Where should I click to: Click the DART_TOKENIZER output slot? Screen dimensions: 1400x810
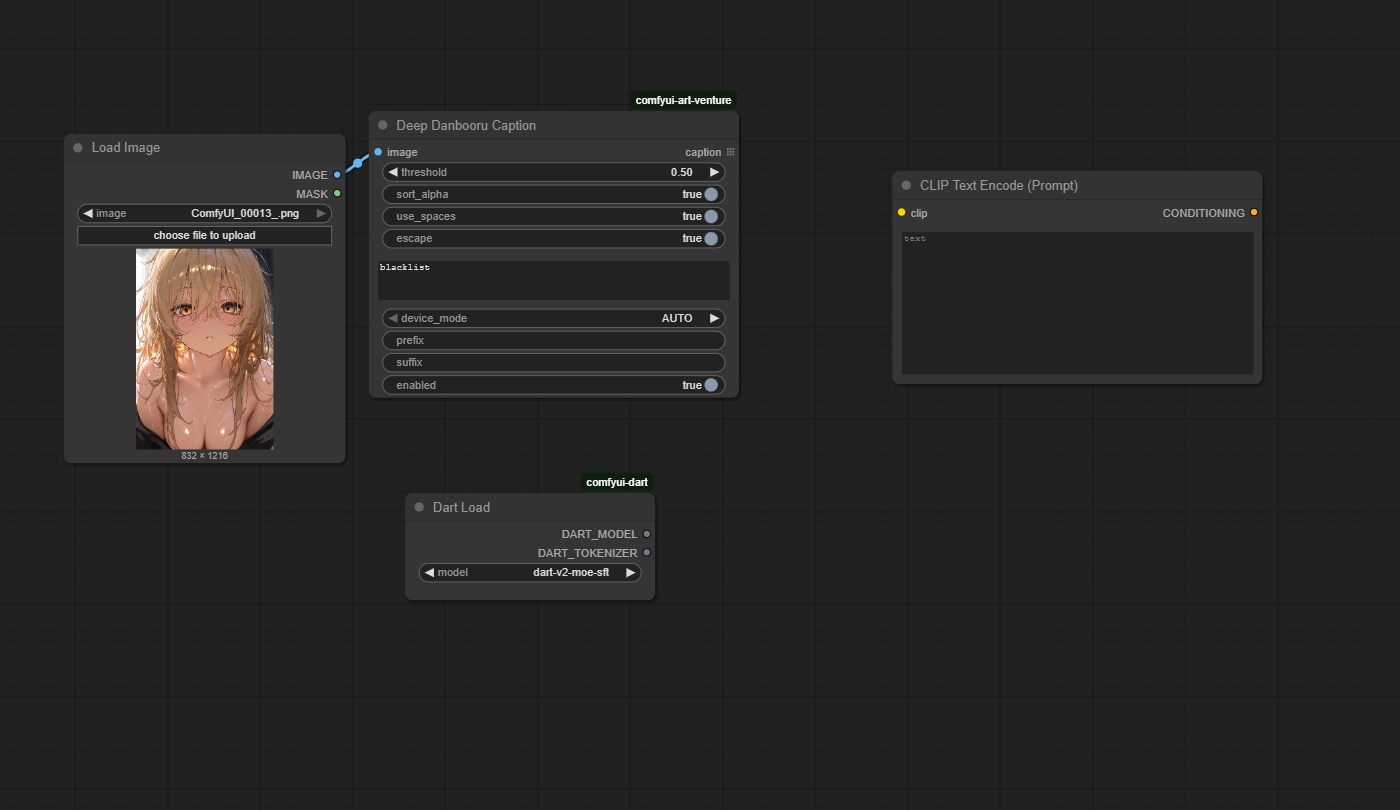click(647, 553)
